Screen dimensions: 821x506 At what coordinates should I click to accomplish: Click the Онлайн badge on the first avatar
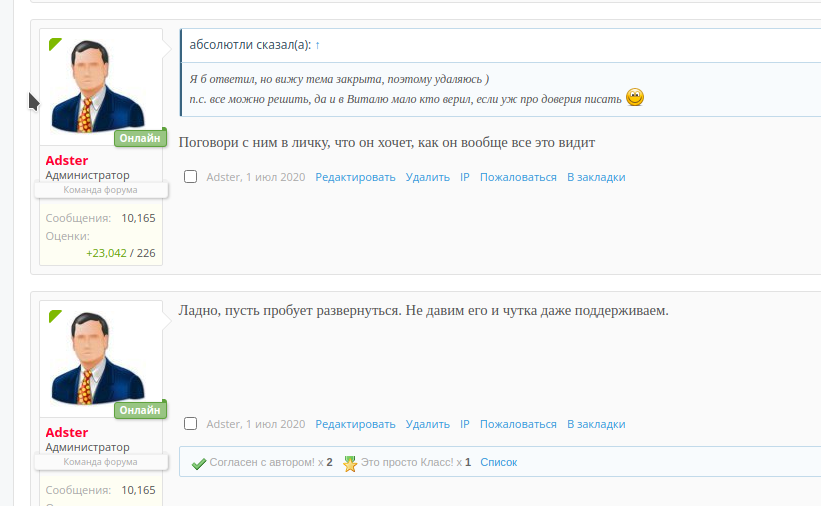(140, 138)
